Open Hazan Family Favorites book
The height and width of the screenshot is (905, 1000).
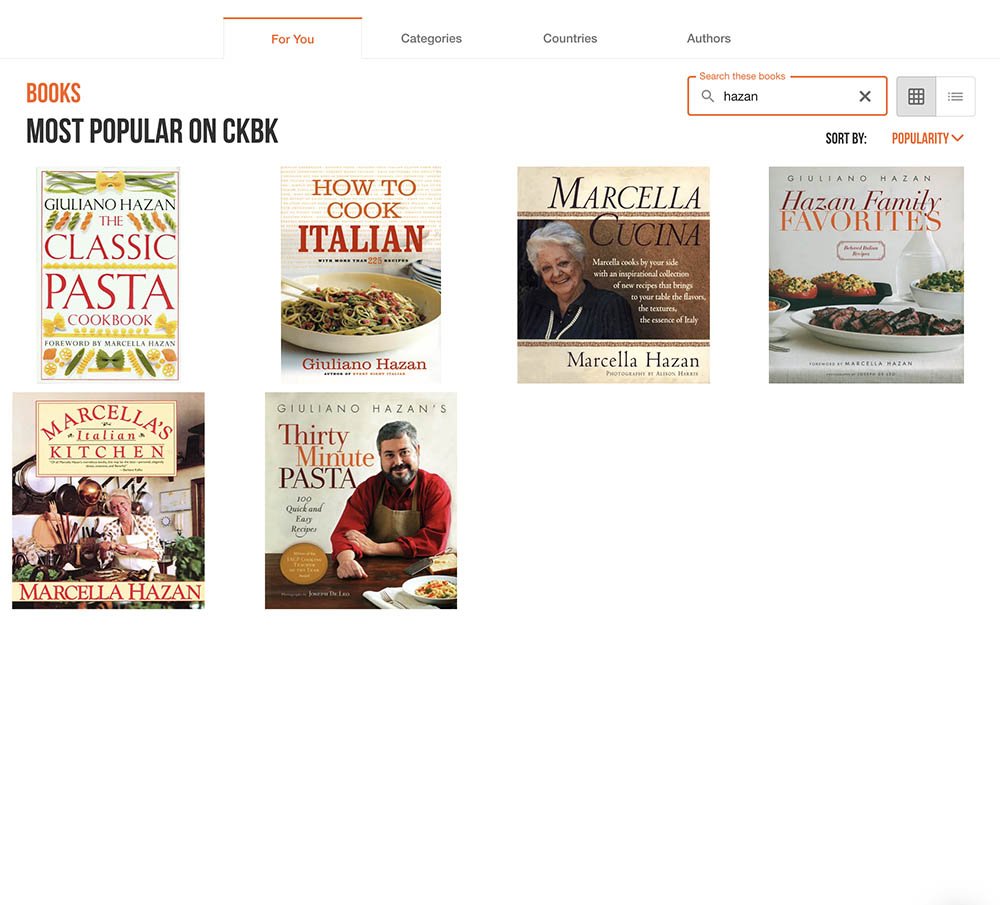(x=866, y=275)
